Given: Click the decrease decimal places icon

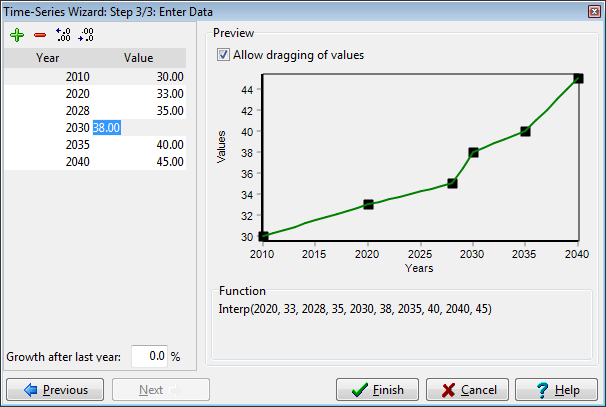Looking at the screenshot, I should tap(86, 35).
